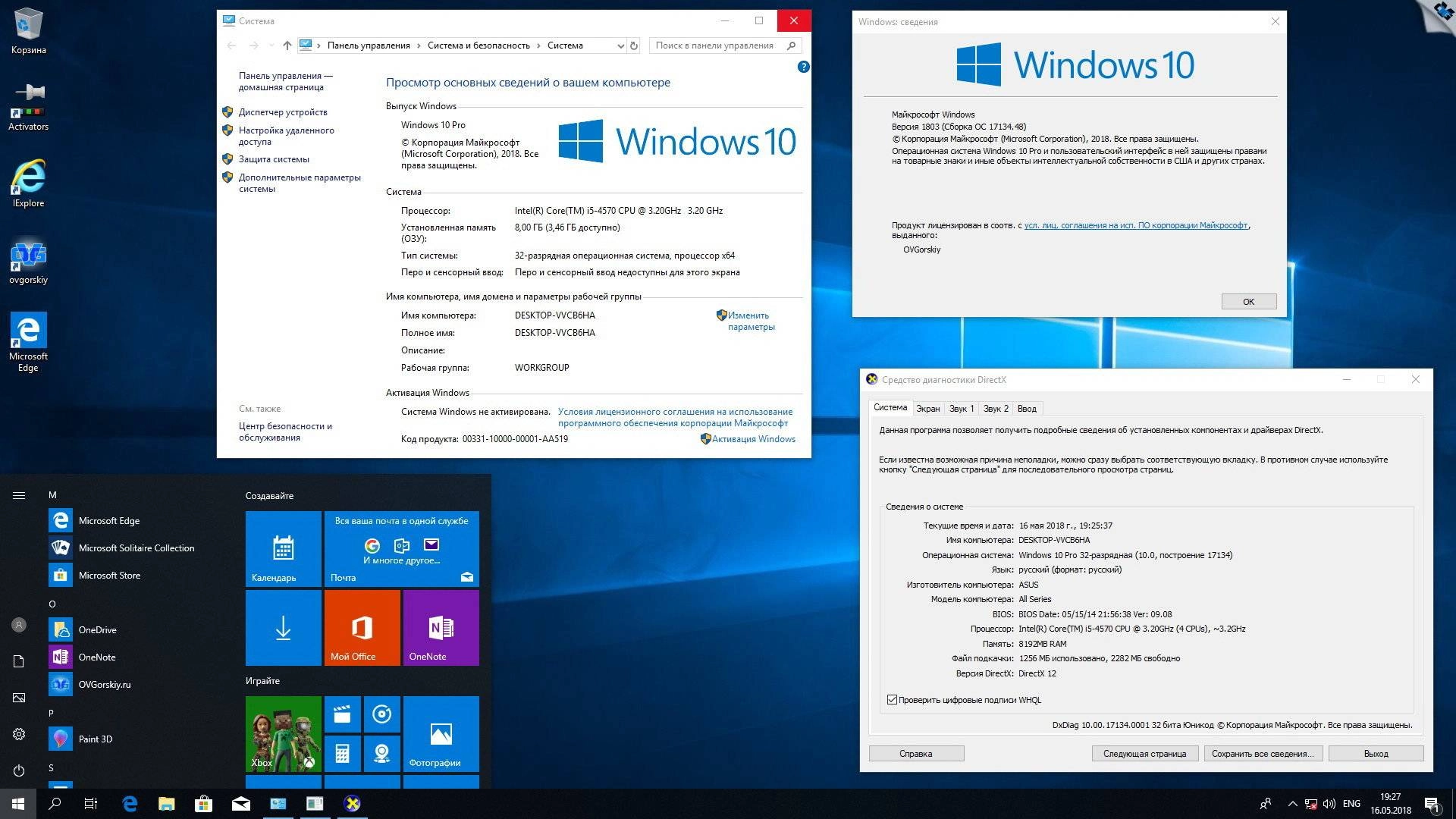Viewport: 1456px width, 819px height.
Task: Click the Справка button in DirectX diagnostics
Action: [x=916, y=754]
